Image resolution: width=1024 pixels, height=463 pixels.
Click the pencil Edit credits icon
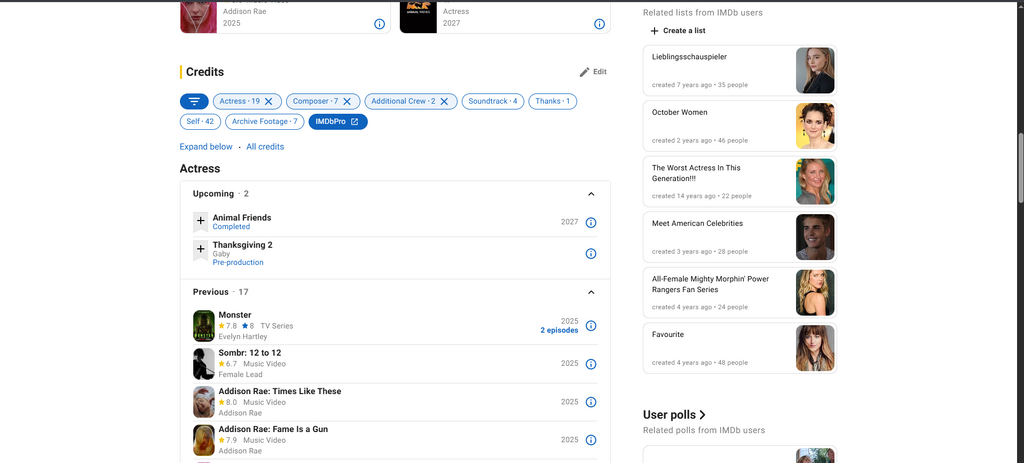pyautogui.click(x=585, y=72)
